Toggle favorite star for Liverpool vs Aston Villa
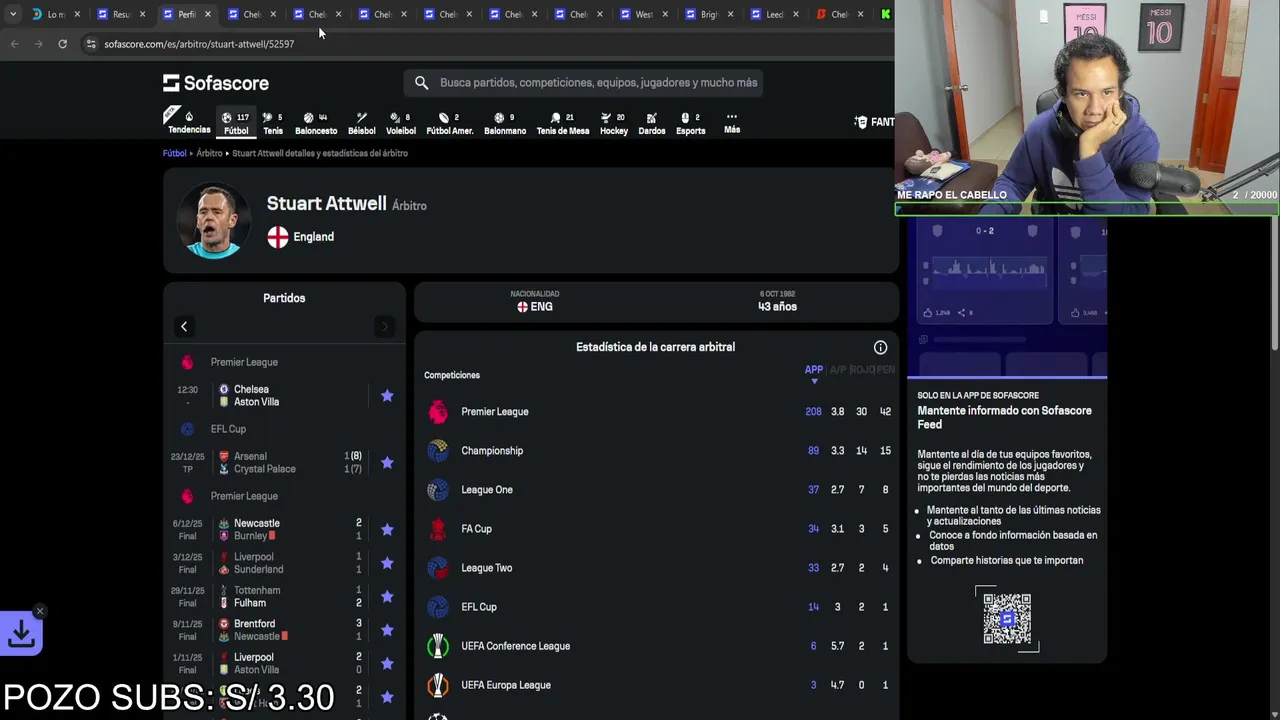The image size is (1280, 720). click(387, 664)
